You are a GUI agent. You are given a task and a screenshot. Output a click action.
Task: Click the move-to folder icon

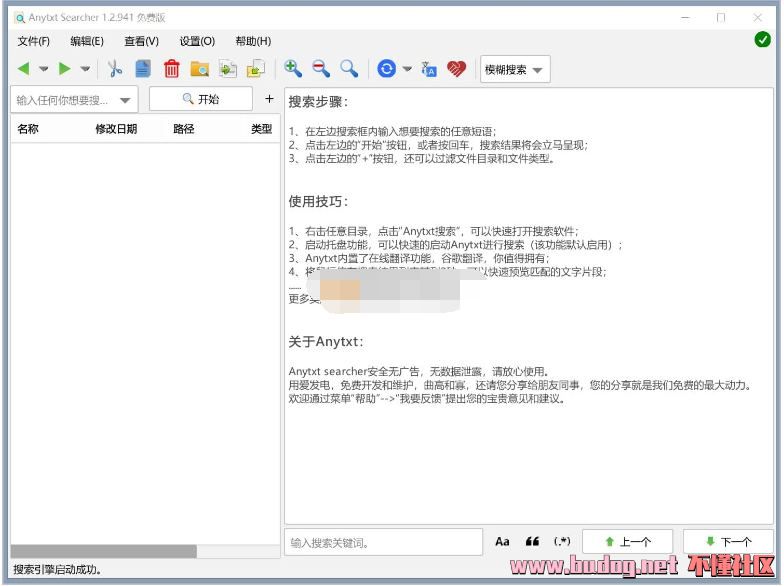tap(256, 68)
